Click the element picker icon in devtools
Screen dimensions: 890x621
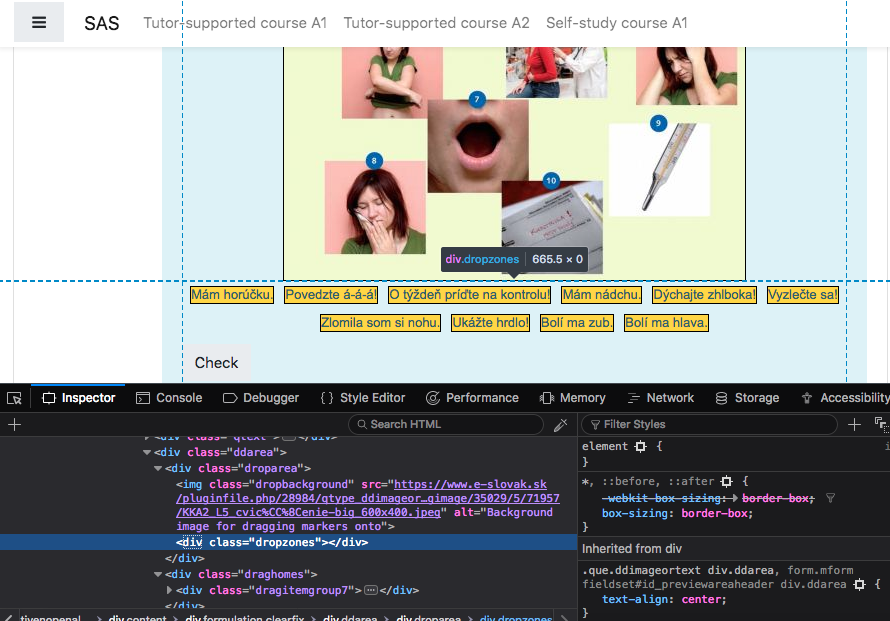point(14,398)
